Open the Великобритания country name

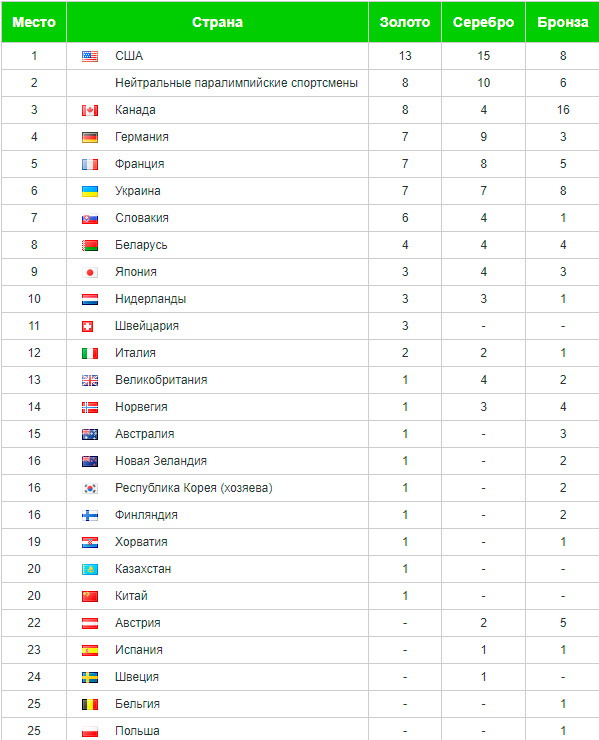[161, 380]
